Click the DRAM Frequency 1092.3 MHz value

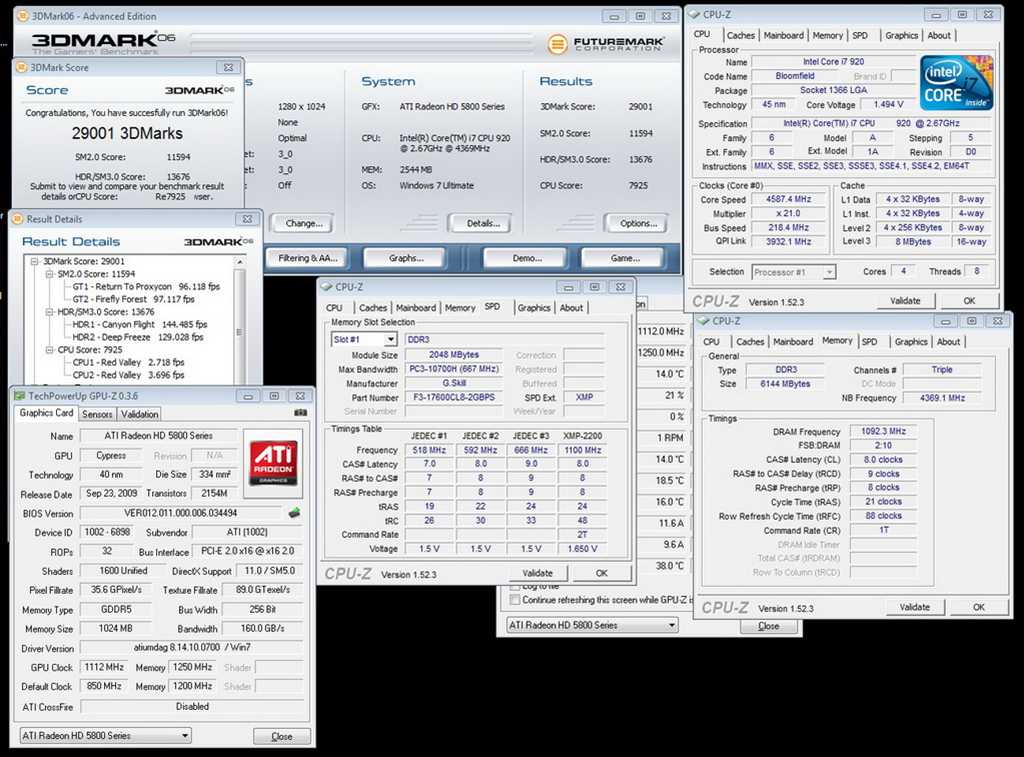tap(883, 431)
